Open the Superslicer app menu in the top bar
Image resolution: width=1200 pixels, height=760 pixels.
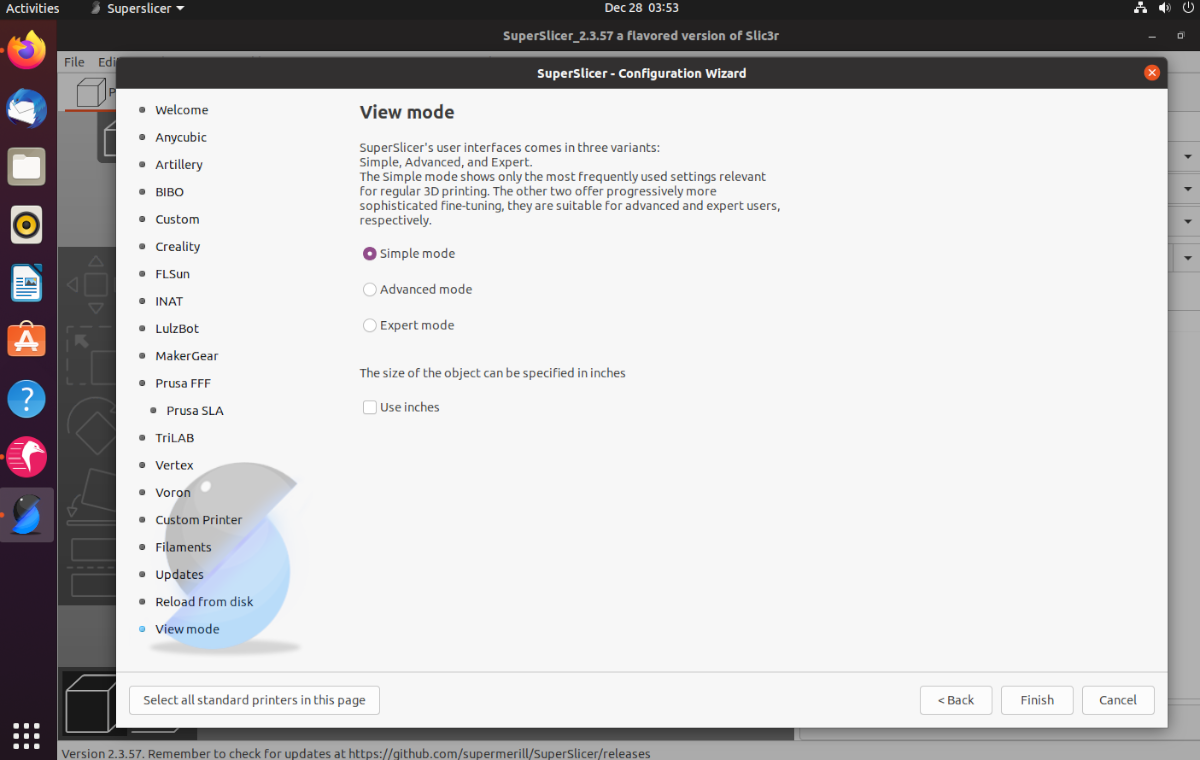tap(137, 8)
